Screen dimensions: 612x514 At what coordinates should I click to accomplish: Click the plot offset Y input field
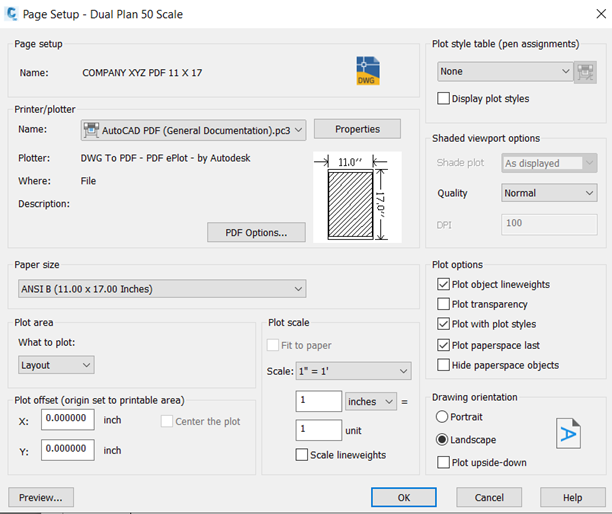[68, 450]
